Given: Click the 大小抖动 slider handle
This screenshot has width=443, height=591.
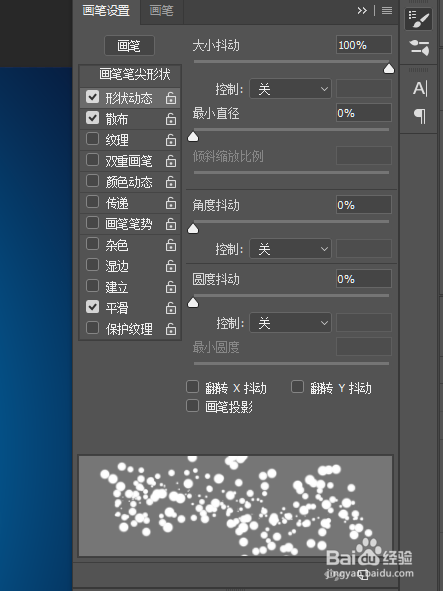Looking at the screenshot, I should click(x=389, y=69).
